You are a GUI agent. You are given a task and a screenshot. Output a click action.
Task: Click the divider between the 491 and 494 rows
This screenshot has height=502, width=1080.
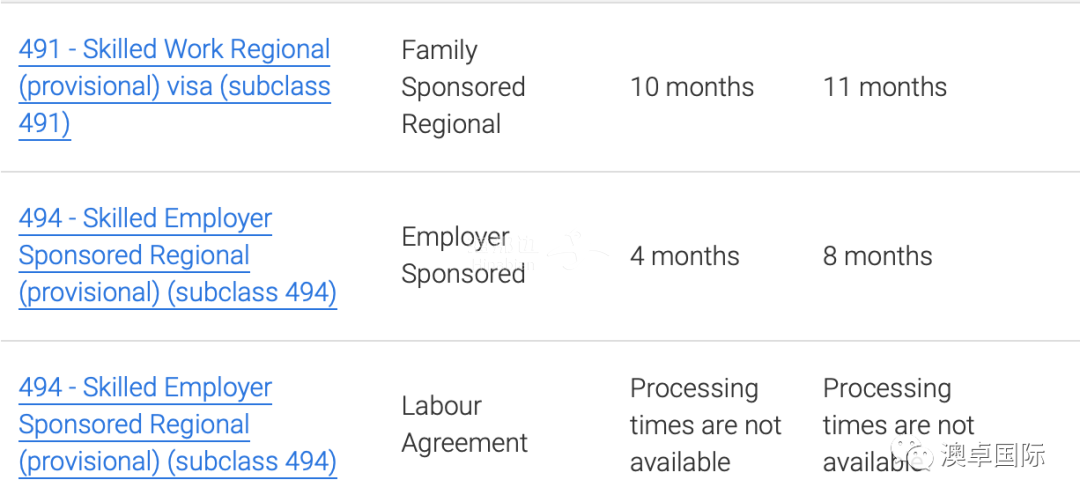click(x=540, y=171)
